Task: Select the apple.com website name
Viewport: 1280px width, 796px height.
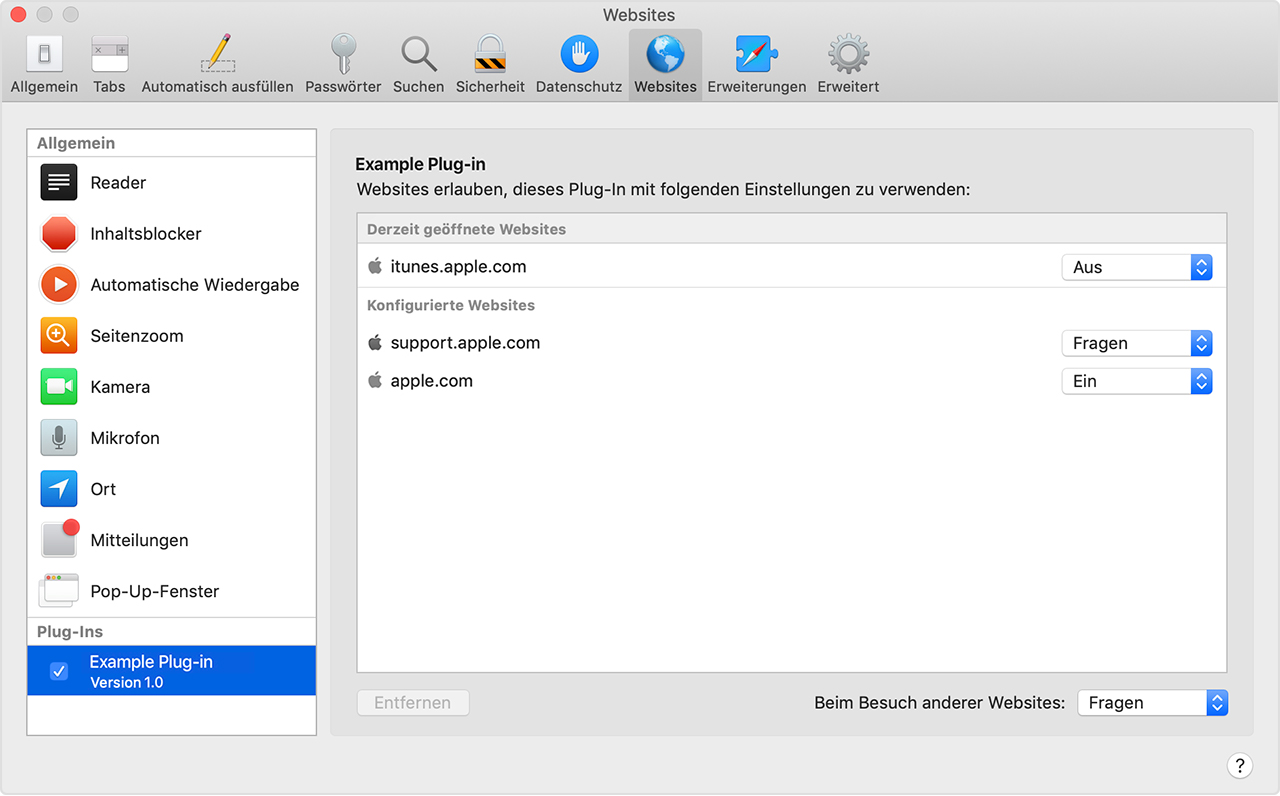Action: (x=432, y=381)
